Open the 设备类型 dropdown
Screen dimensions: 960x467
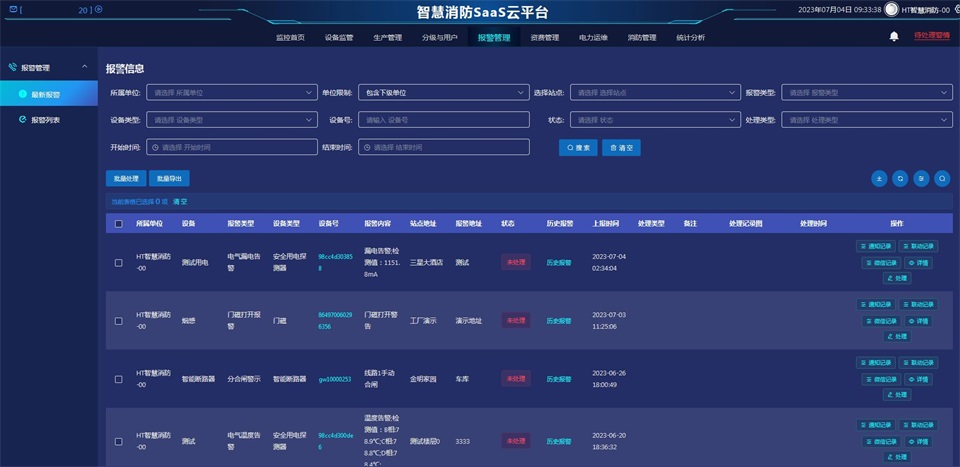tap(231, 120)
